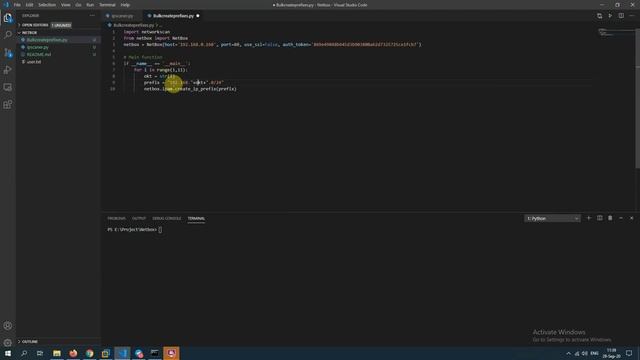Click the breadcrumb Bulkcreateprefixes.py above the editor
Image resolution: width=640 pixels, height=360 pixels.
click(134, 25)
